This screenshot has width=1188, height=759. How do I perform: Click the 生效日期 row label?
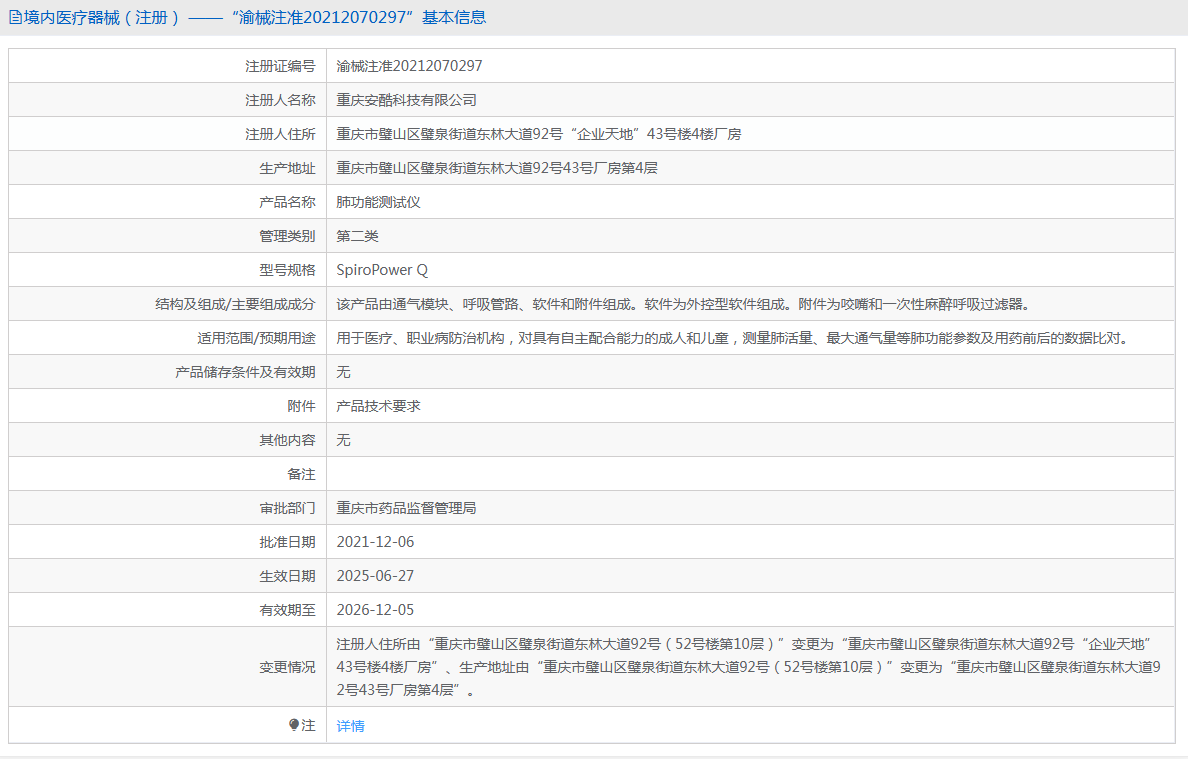[x=287, y=576]
